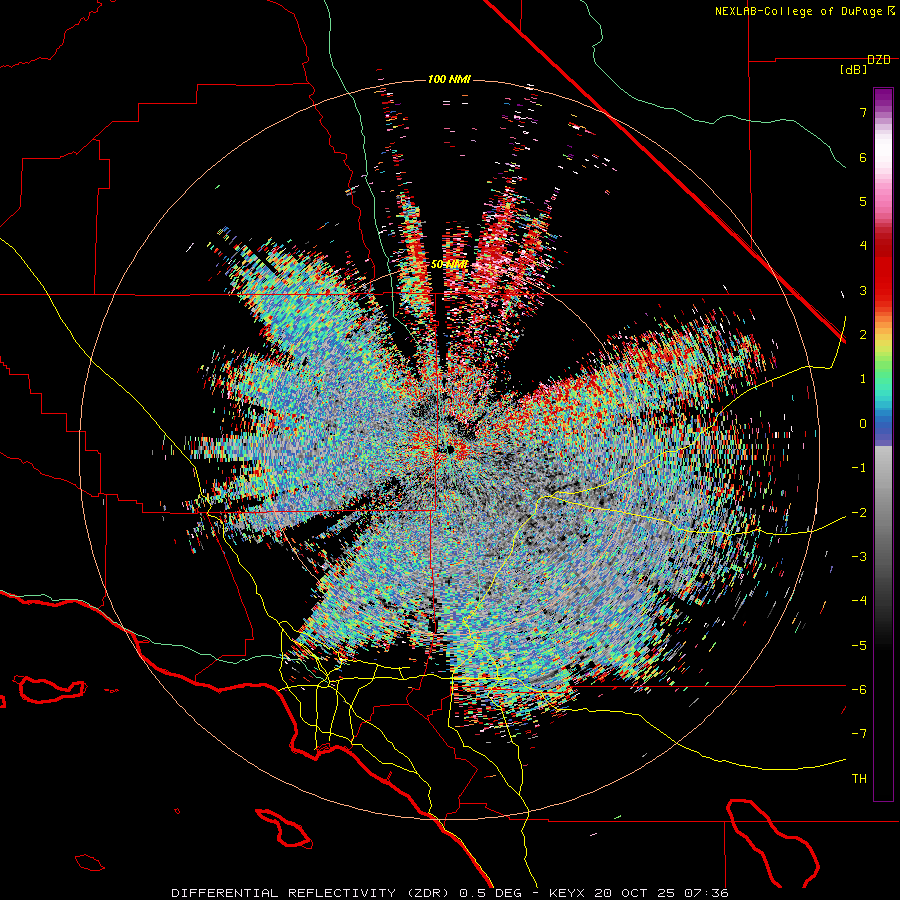Screen dimensions: 900x900
Task: Click the DIFFERENTIAL REFLECTIVITY (ZDR) caption text
Action: [x=312, y=893]
